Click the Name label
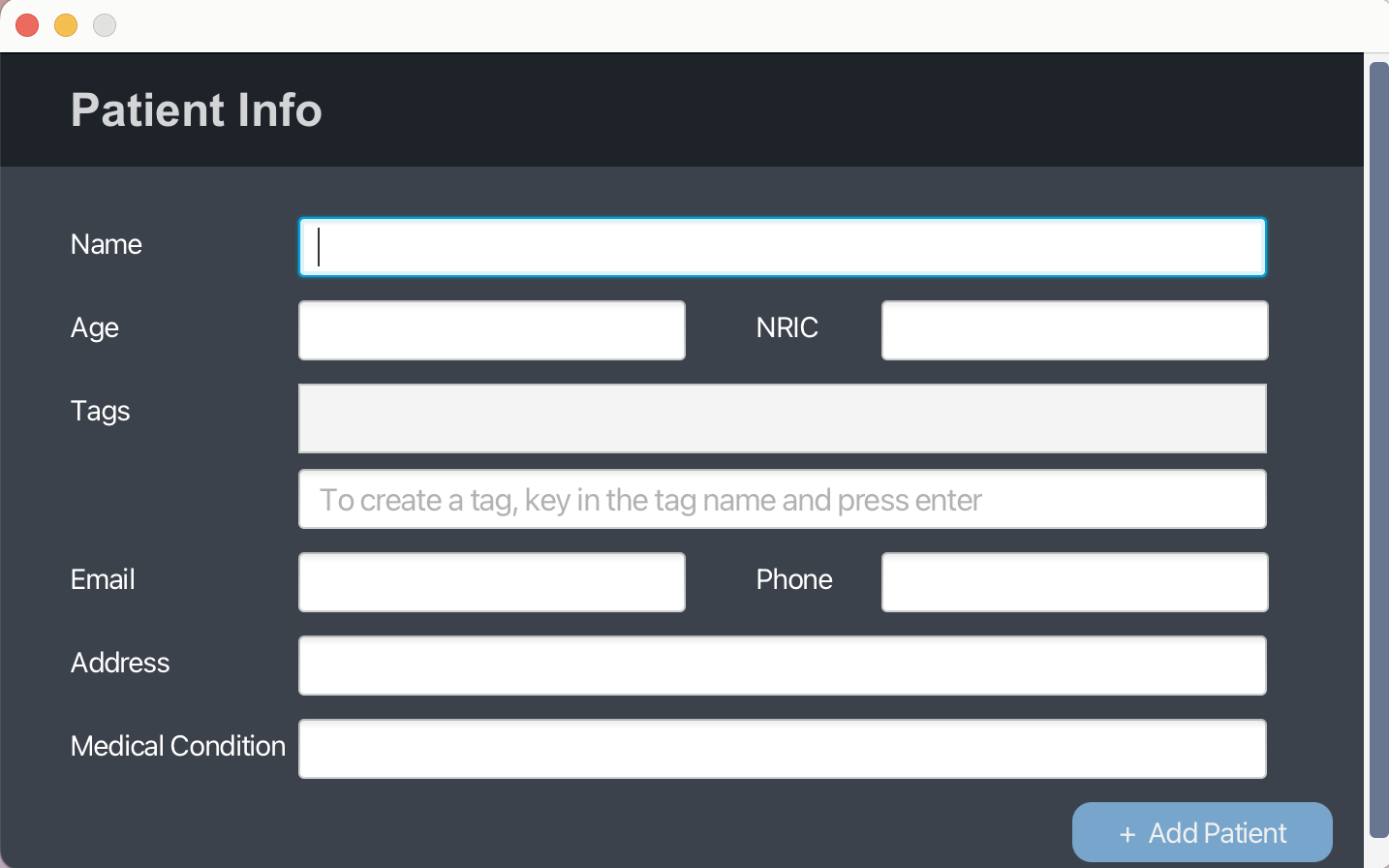Screen dimensions: 1389x868 pyautogui.click(x=107, y=244)
